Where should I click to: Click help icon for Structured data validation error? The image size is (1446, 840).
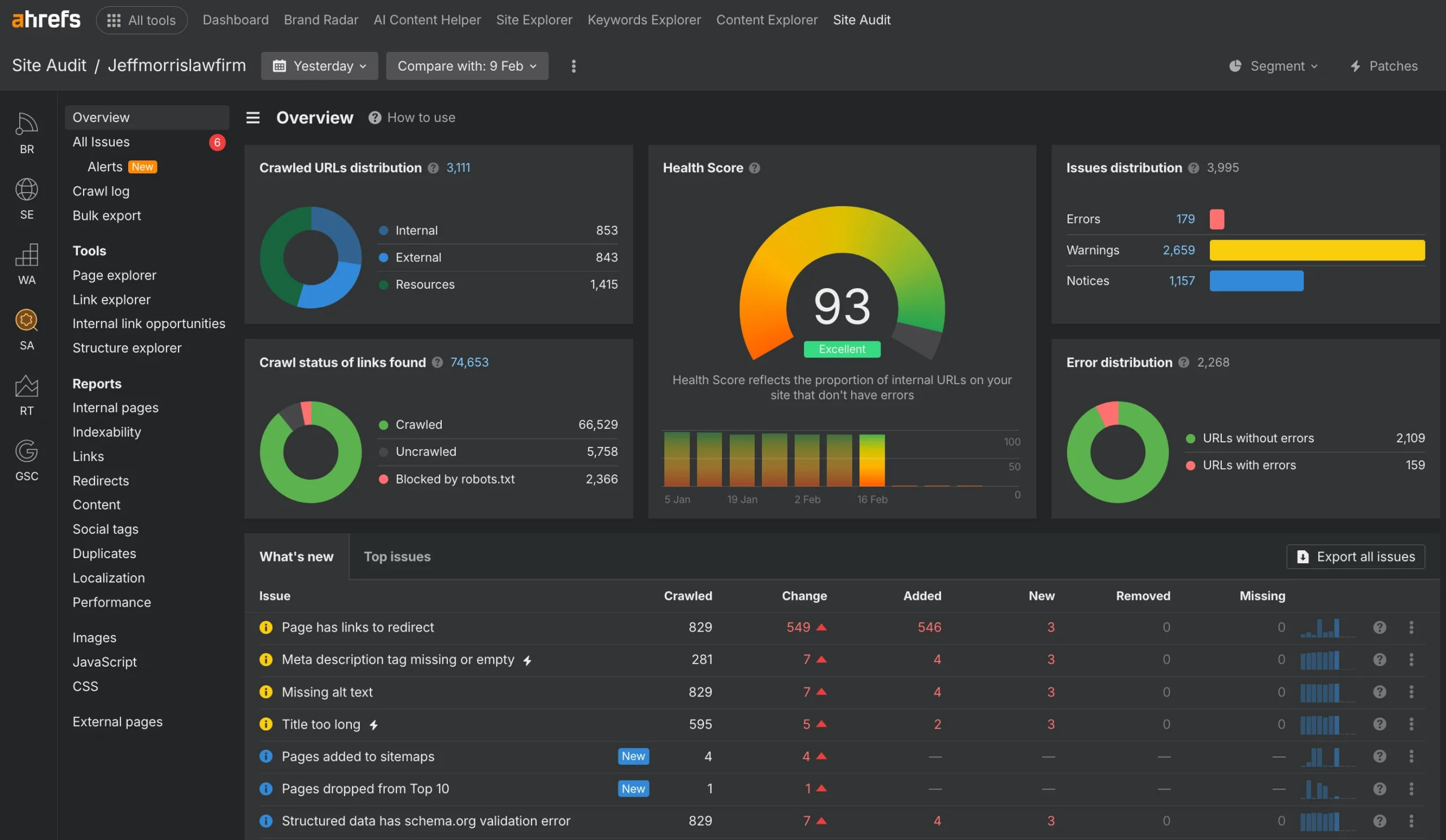point(1379,820)
